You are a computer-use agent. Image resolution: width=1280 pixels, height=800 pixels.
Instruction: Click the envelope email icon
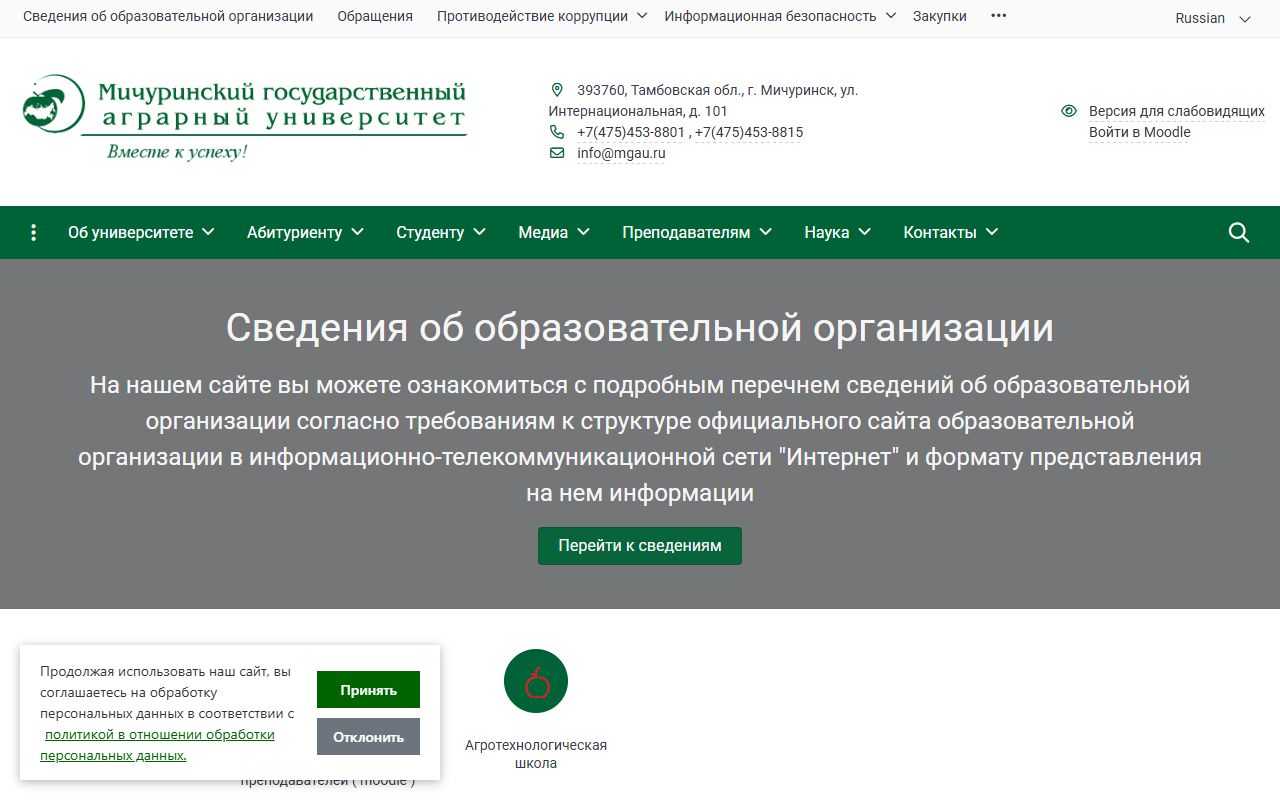pyautogui.click(x=557, y=153)
